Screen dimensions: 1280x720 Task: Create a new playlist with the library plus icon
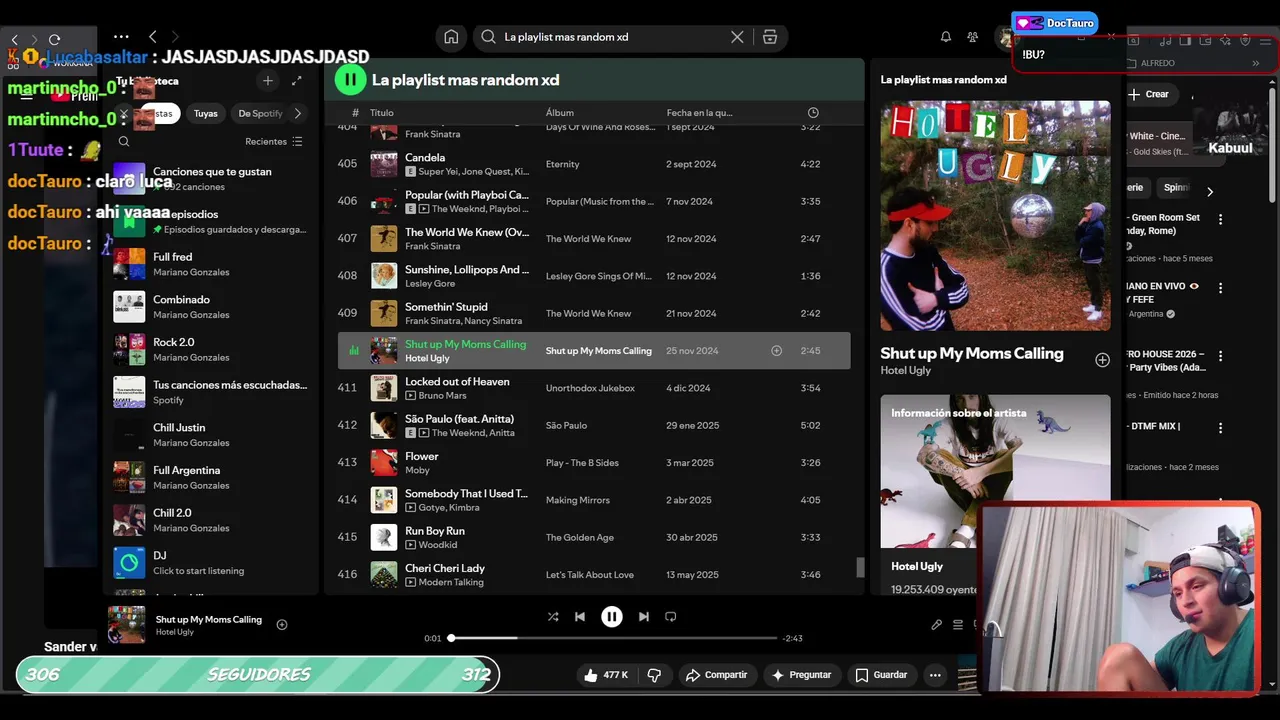click(x=267, y=81)
